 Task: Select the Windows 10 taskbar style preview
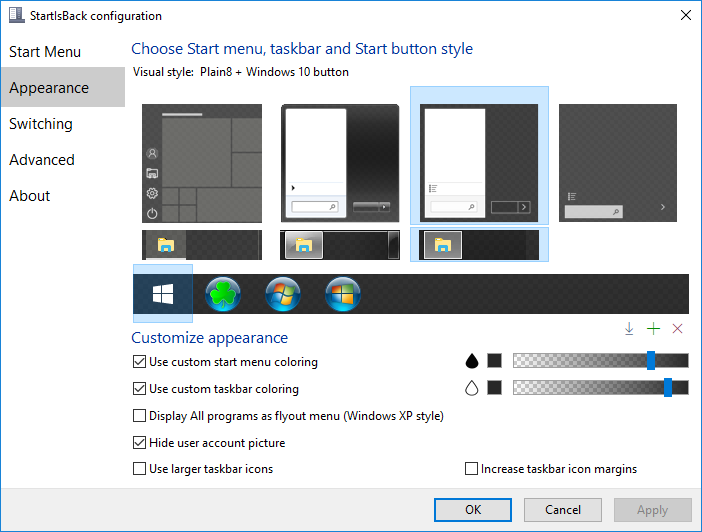[x=202, y=245]
